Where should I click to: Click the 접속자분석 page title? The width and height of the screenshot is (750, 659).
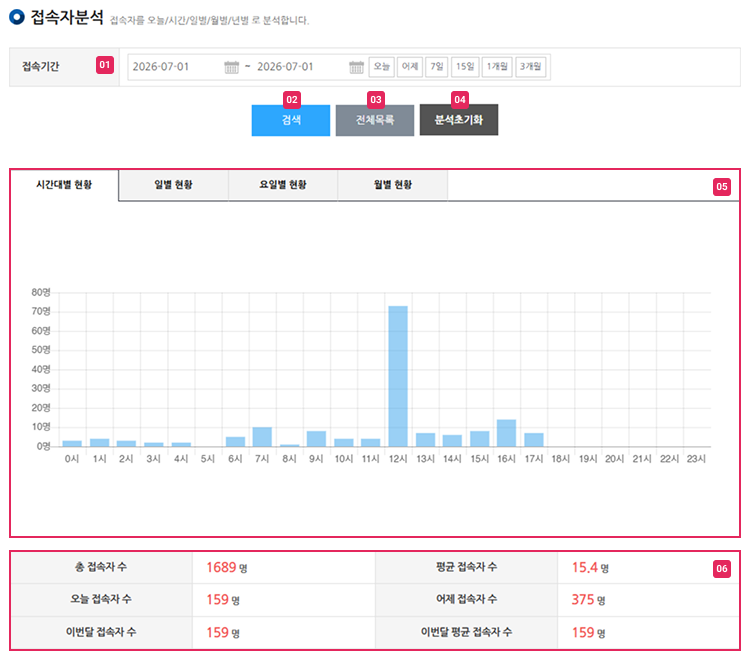(x=67, y=17)
